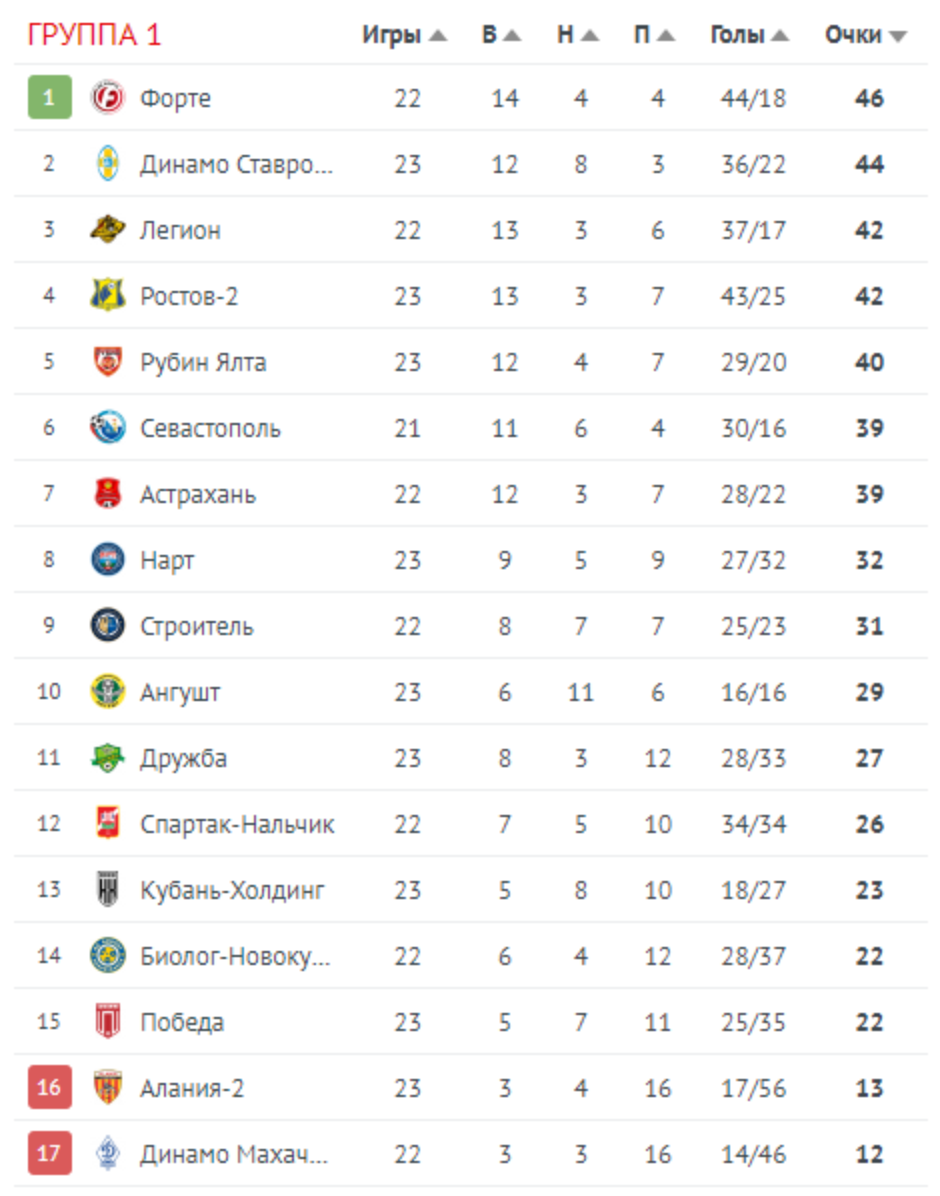This screenshot has width=940, height=1196.
Task: Click the Нарт team logo icon
Action: click(108, 560)
